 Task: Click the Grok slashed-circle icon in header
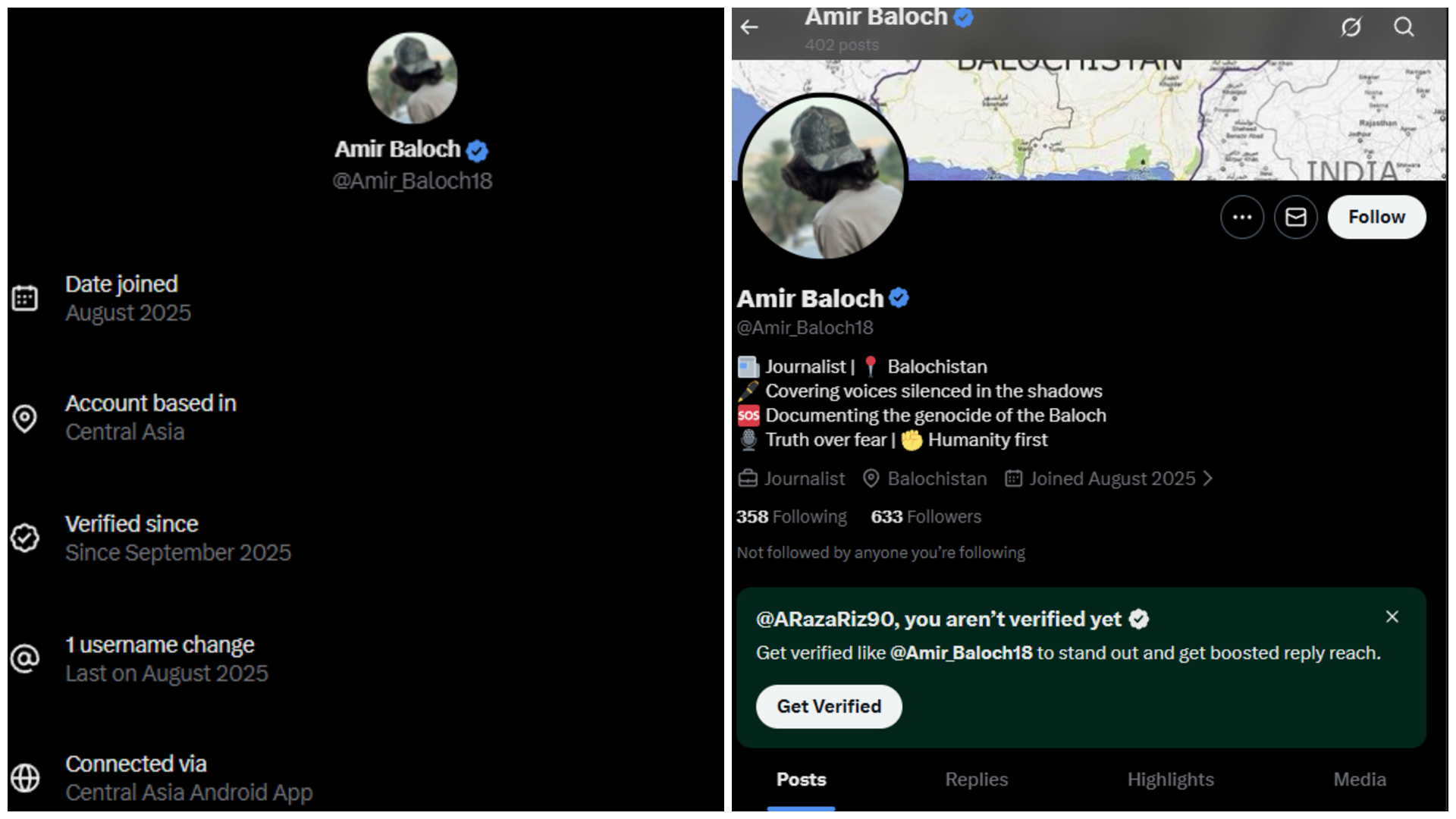point(1351,27)
